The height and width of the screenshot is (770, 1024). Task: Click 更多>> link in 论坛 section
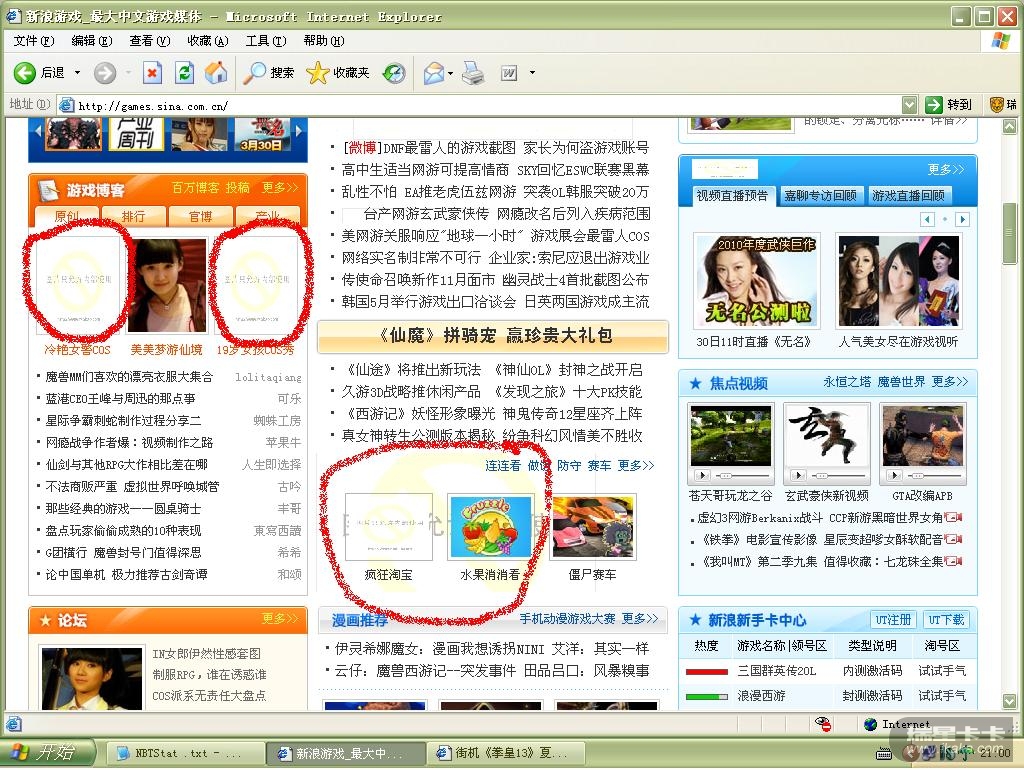pyautogui.click(x=280, y=618)
